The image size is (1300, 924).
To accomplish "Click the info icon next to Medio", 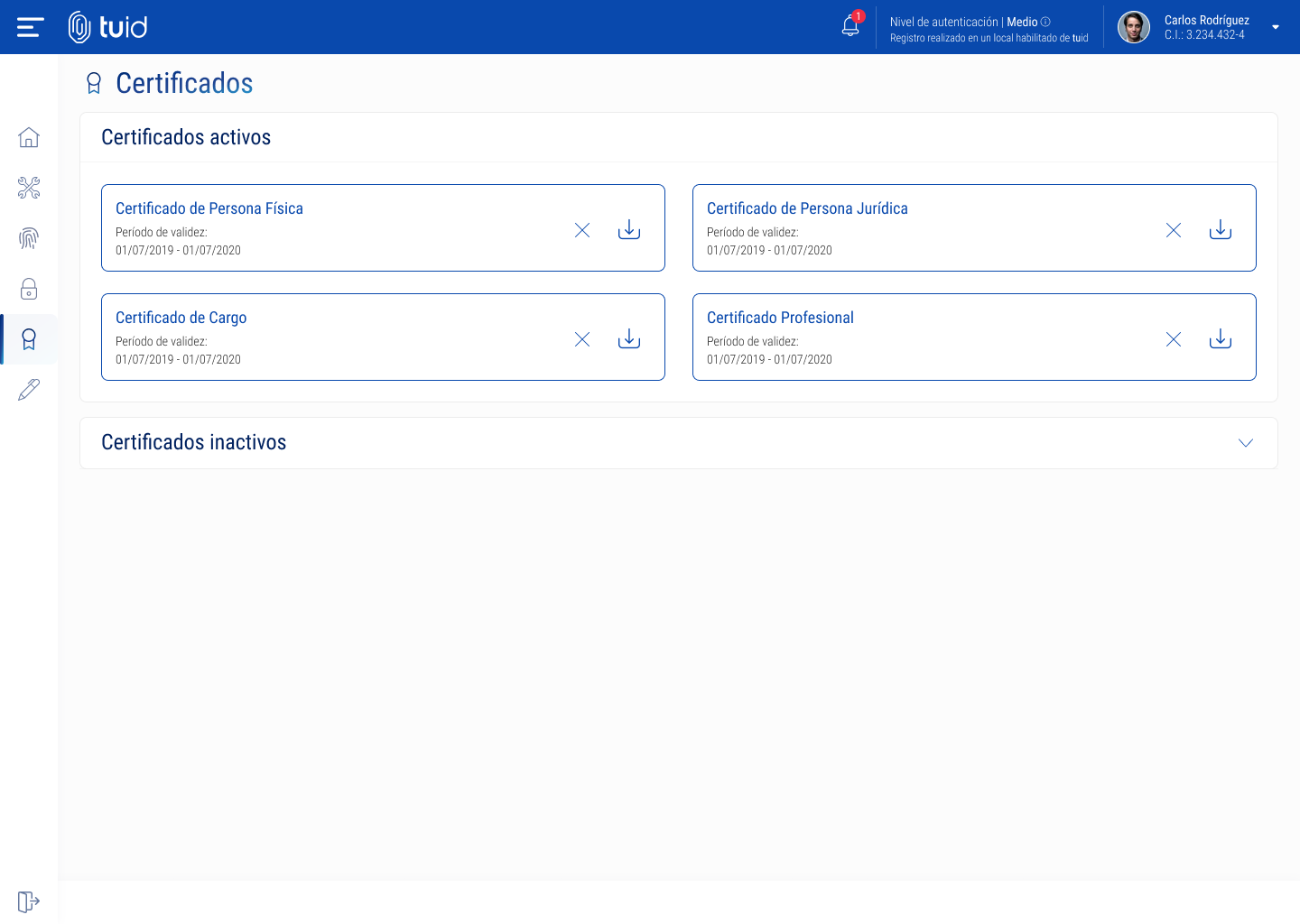I will [1045, 22].
